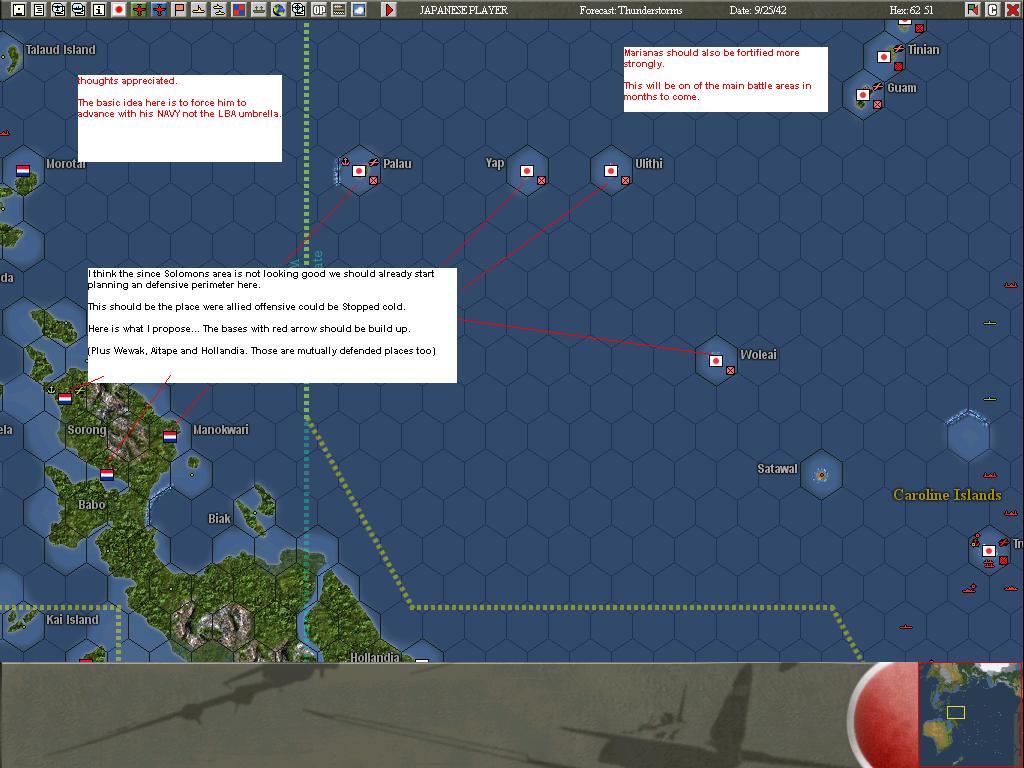Click the airfield icon at Guam
Screen dimensions: 1024x768
(878, 86)
